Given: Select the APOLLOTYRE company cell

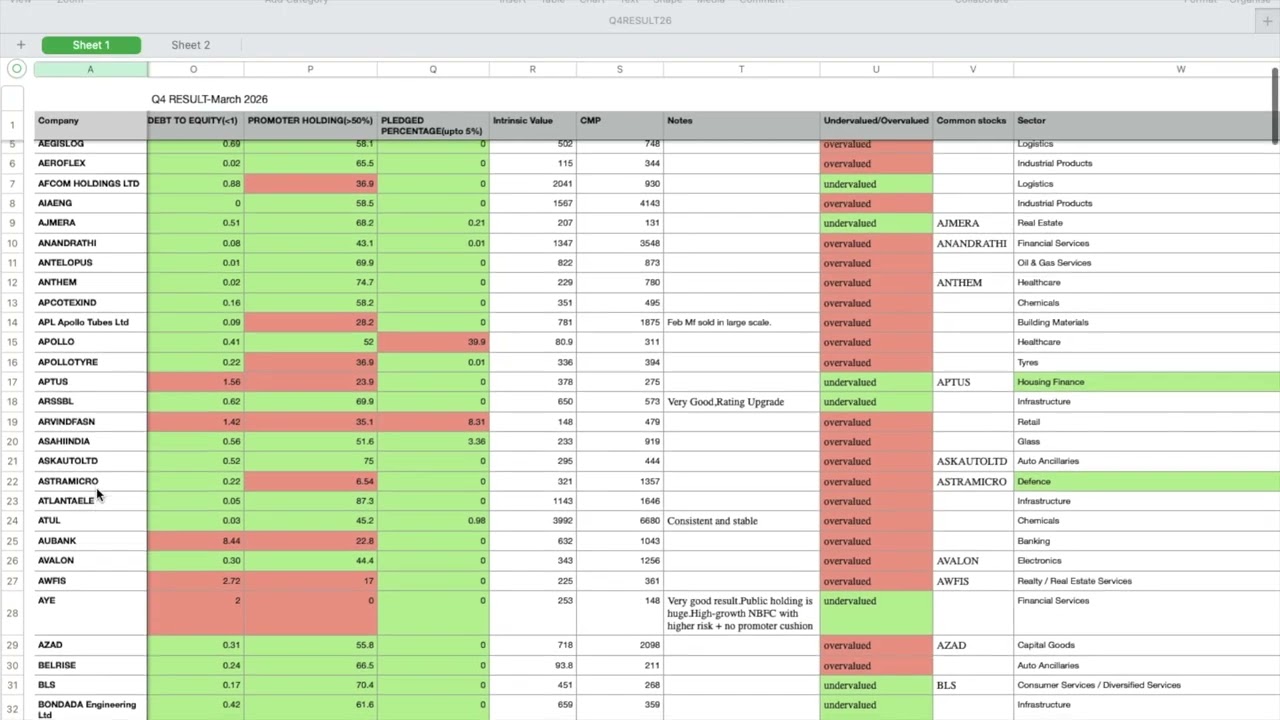Looking at the screenshot, I should (90, 362).
